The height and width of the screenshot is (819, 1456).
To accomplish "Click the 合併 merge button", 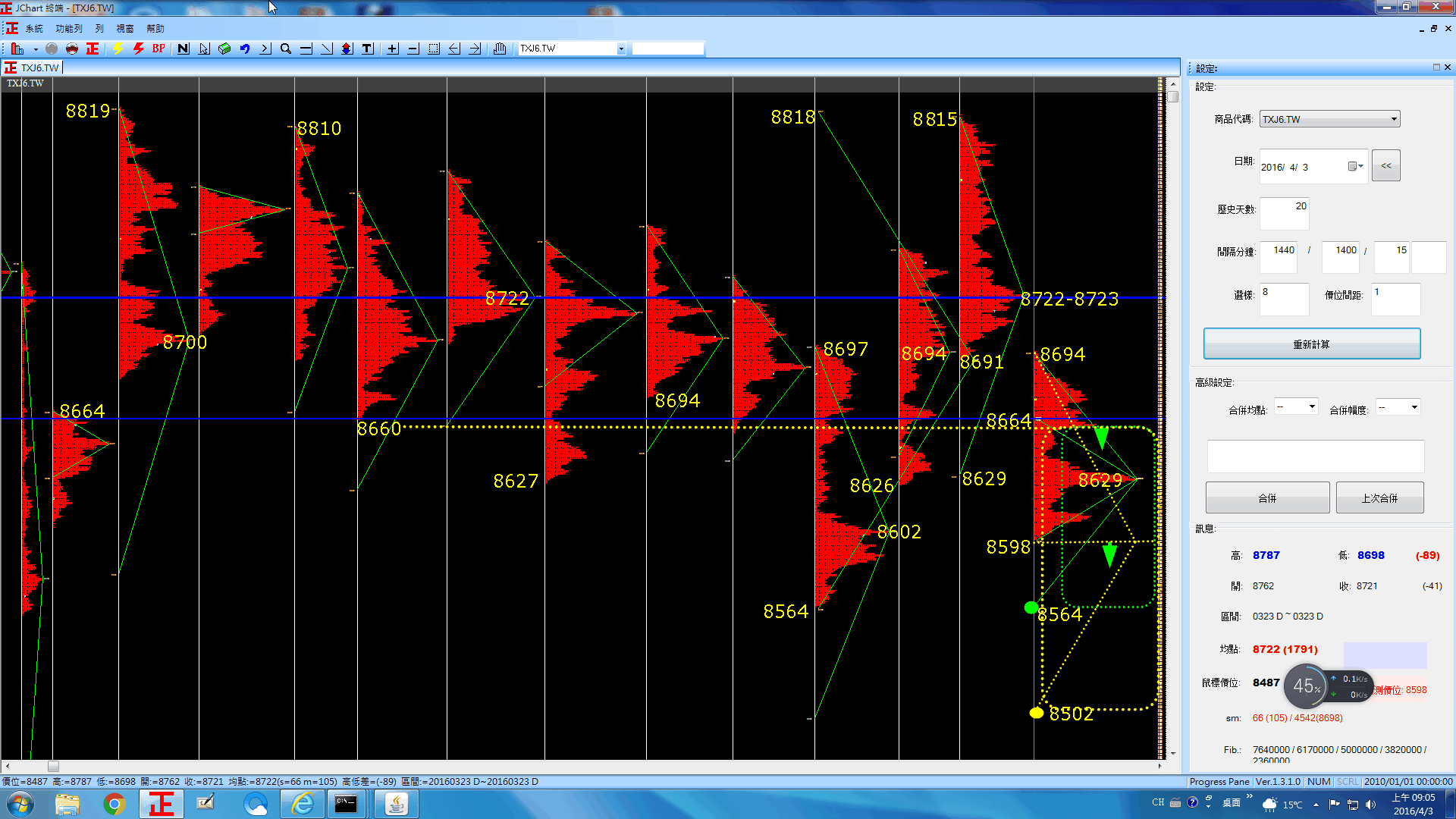I will (x=1267, y=498).
